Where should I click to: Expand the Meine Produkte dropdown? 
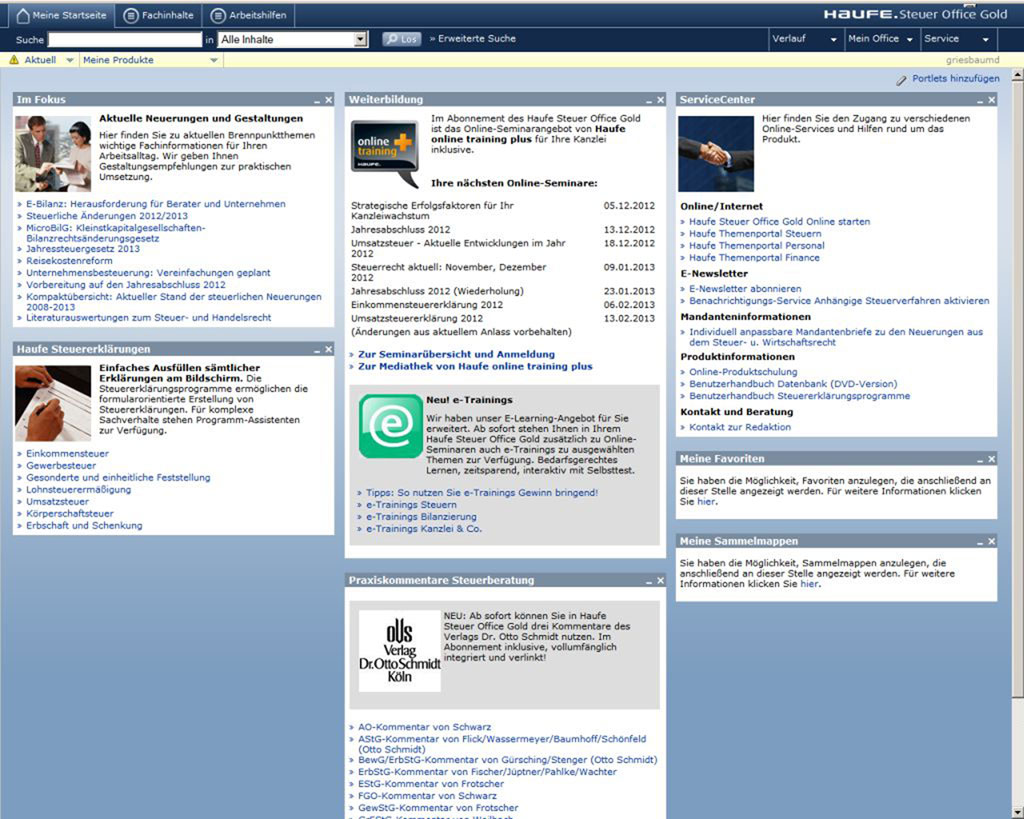[x=150, y=59]
